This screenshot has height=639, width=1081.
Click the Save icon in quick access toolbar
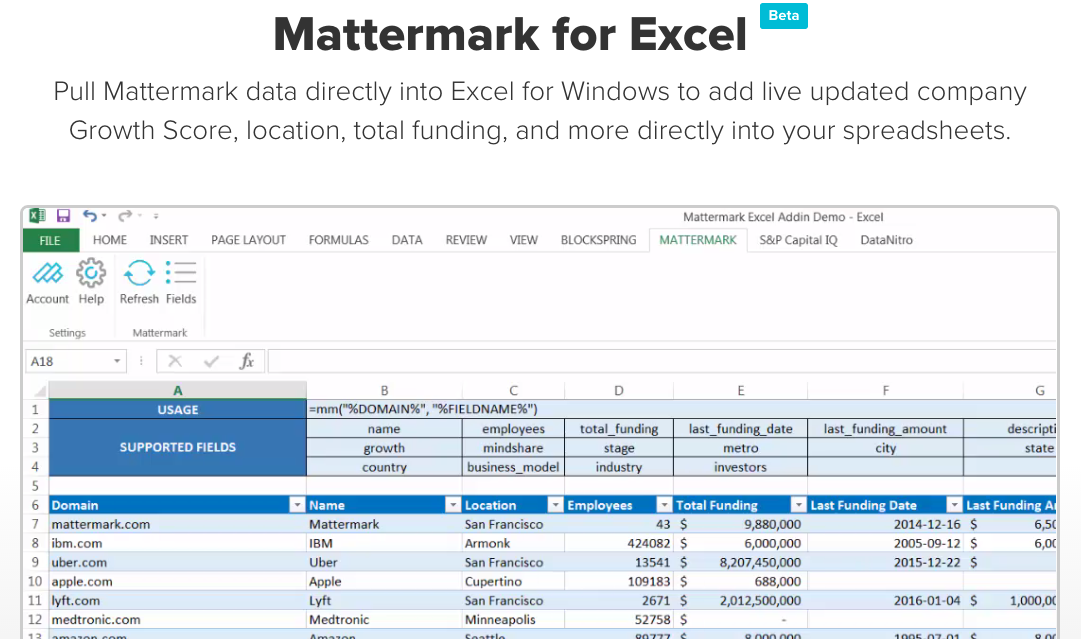63,216
